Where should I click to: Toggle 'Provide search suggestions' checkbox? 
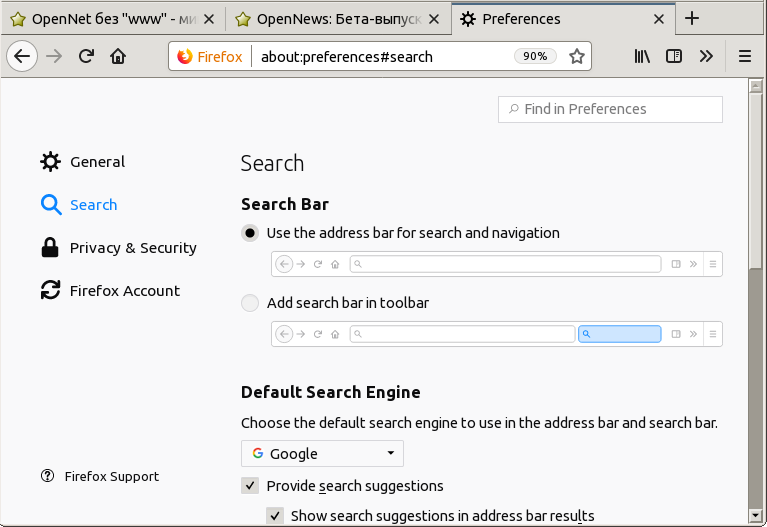250,486
